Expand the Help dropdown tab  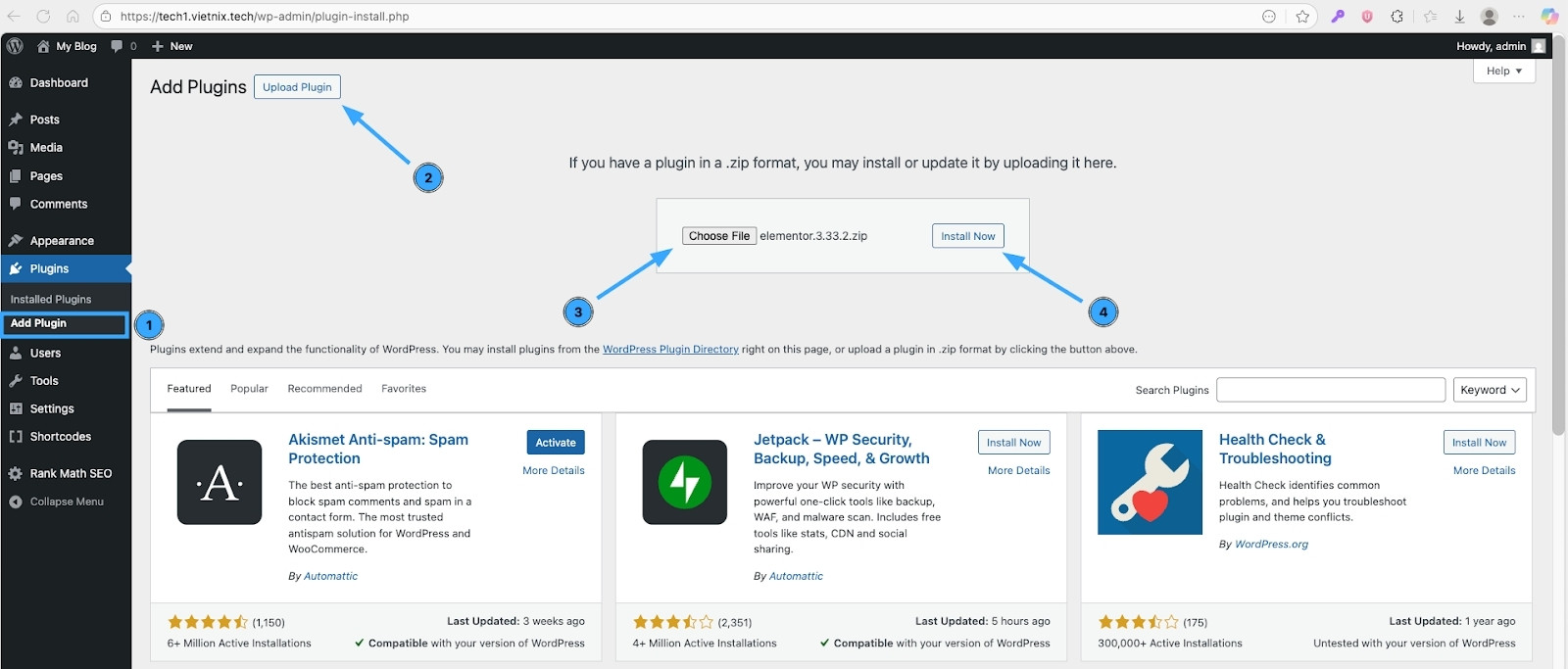point(1503,71)
